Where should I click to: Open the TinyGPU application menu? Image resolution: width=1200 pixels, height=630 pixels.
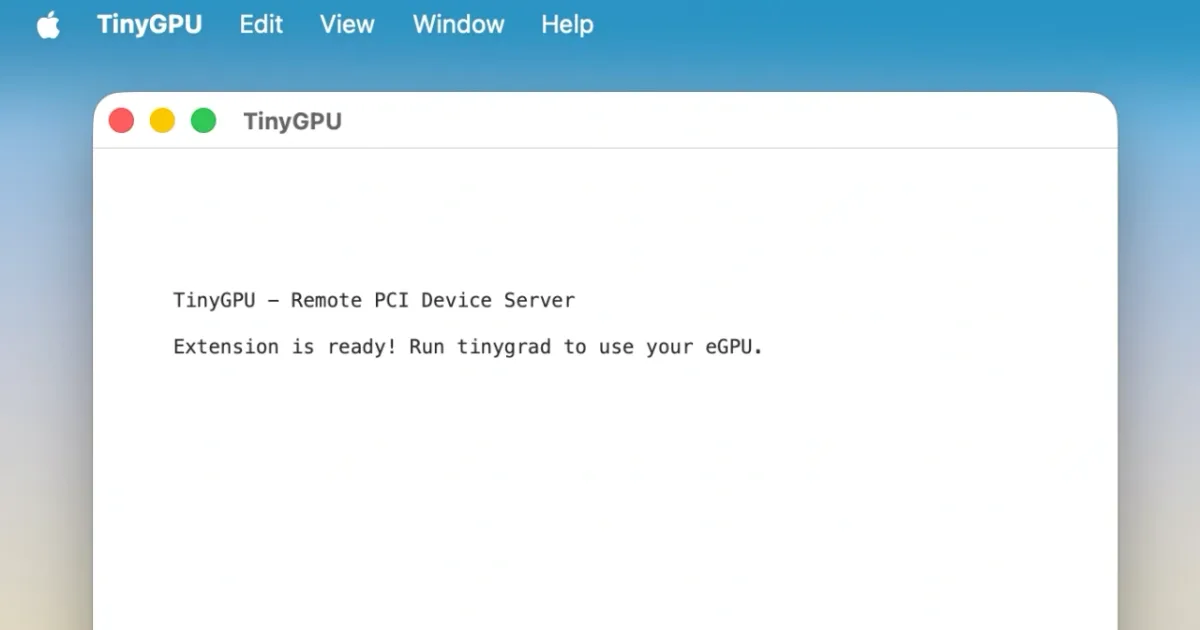149,25
